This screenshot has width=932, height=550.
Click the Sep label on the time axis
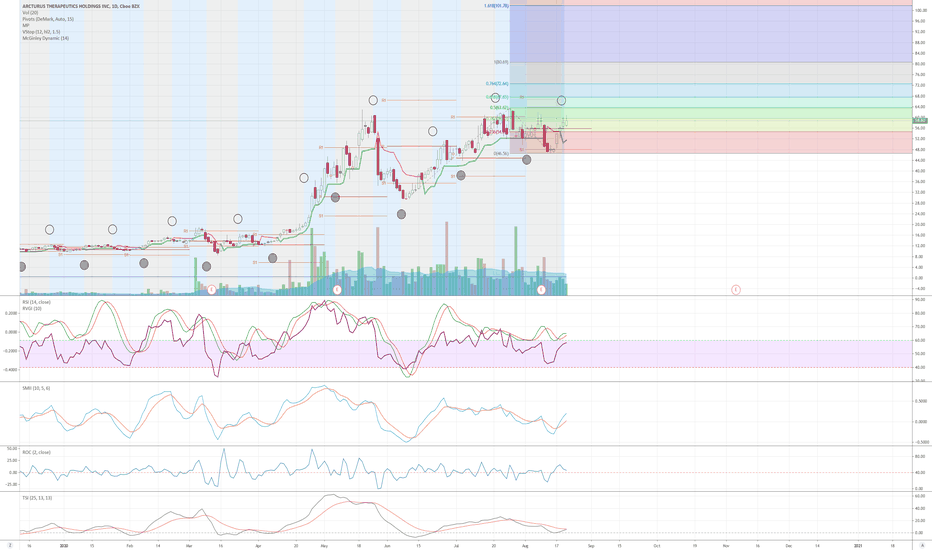[x=591, y=545]
